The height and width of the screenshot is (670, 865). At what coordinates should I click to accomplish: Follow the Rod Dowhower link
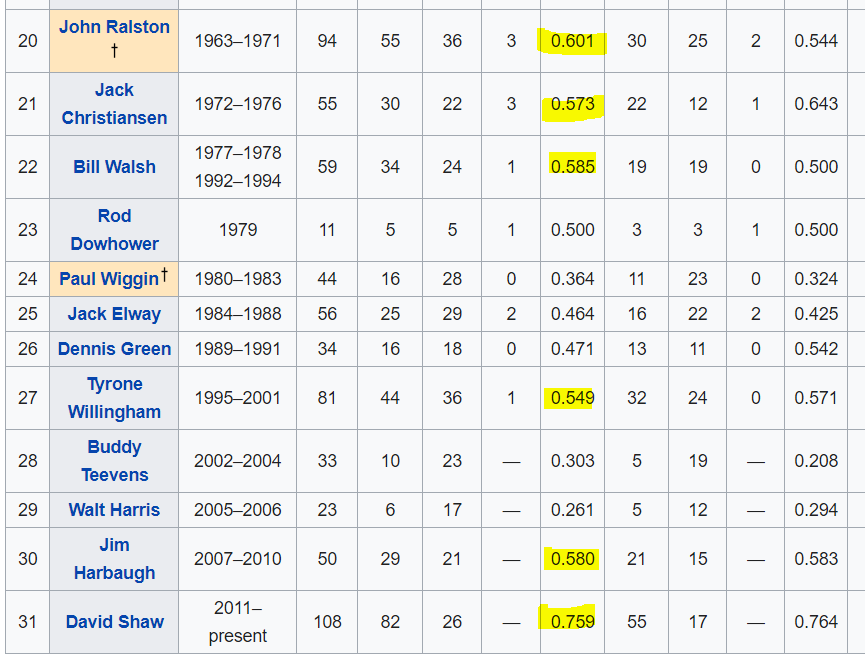[x=114, y=230]
